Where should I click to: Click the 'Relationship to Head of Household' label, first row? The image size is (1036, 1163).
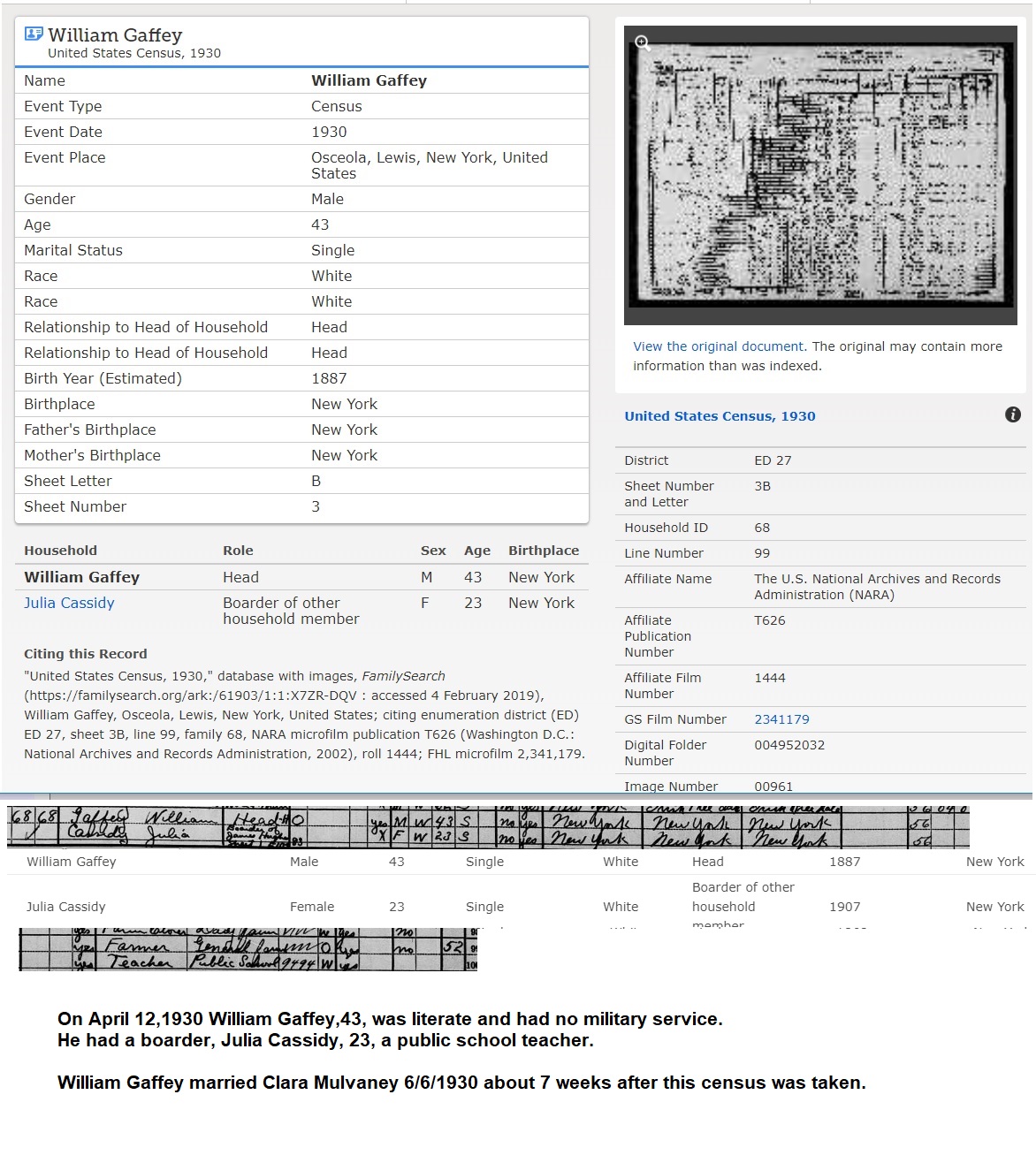point(146,327)
